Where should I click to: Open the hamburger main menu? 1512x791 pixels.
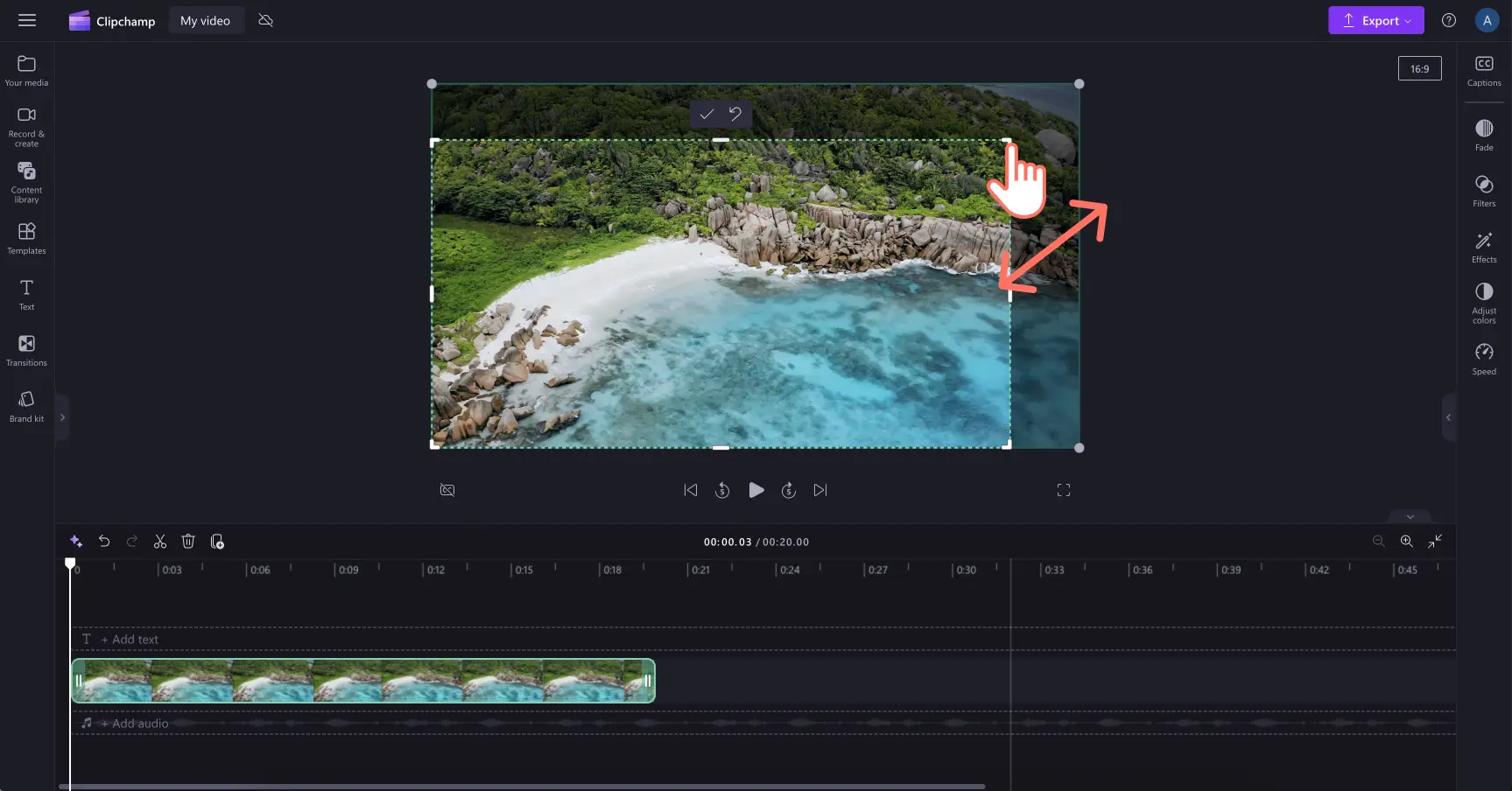pyautogui.click(x=27, y=20)
